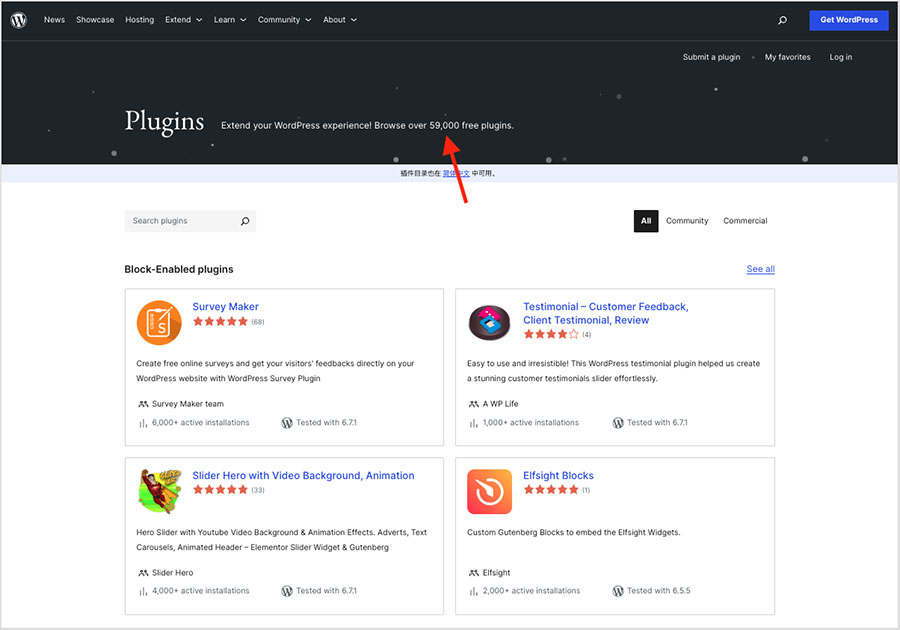Image resolution: width=900 pixels, height=630 pixels.
Task: Click the 6,000+ active installations text
Action: tap(201, 423)
